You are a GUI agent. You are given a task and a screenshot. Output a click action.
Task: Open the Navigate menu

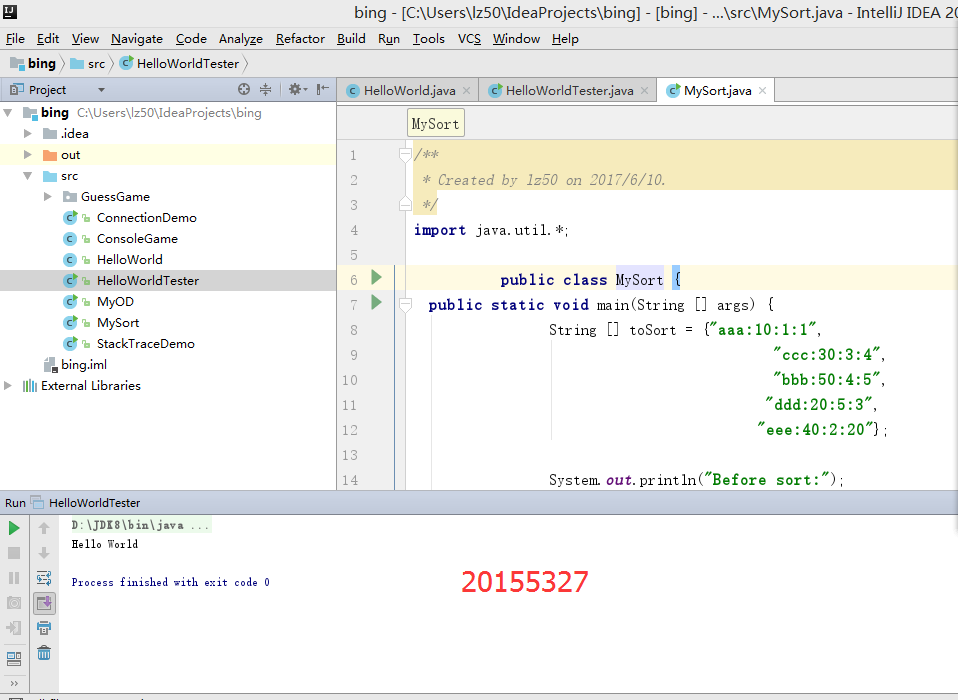pyautogui.click(x=137, y=38)
